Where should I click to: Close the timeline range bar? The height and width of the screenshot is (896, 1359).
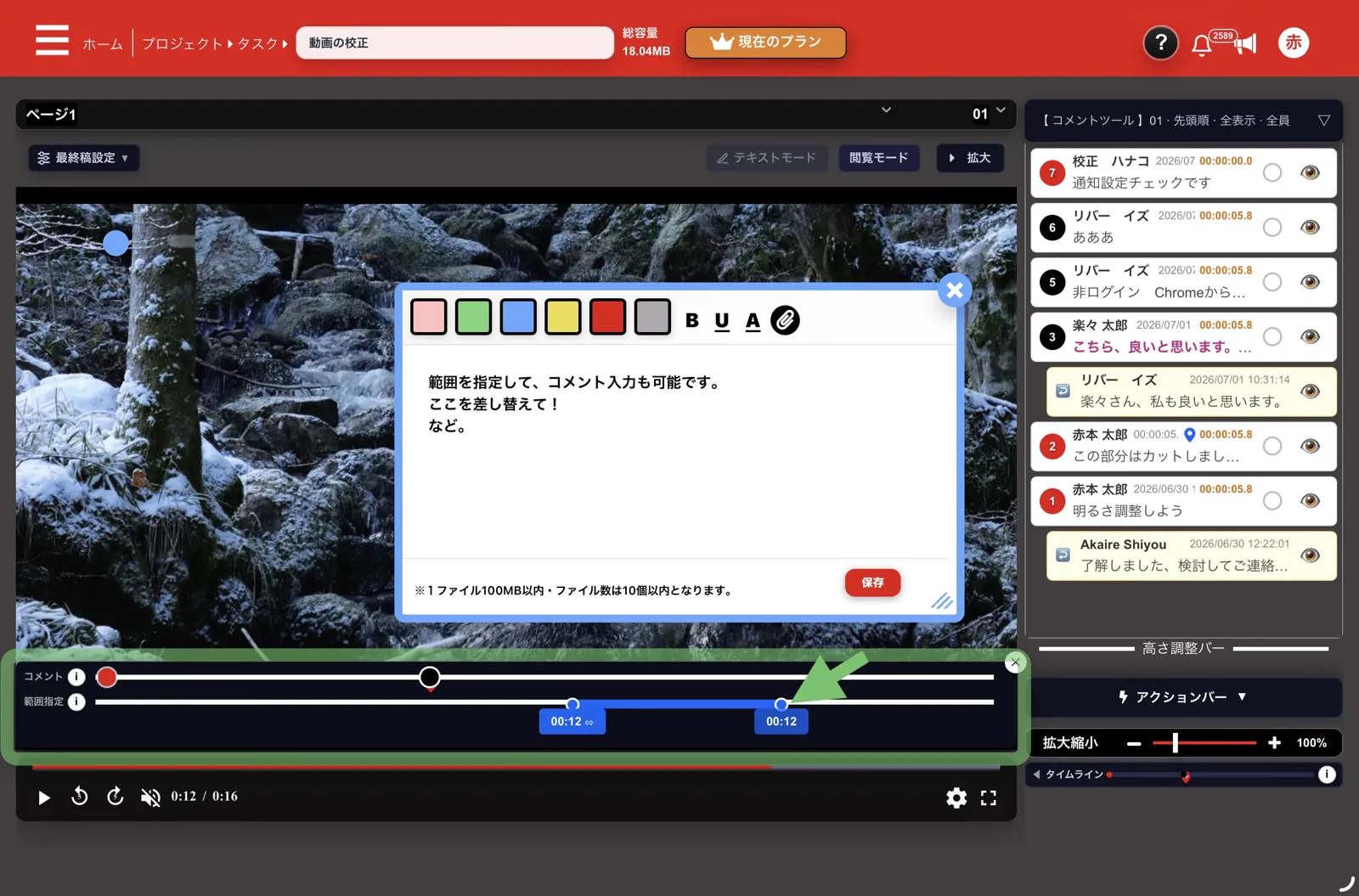(1015, 662)
